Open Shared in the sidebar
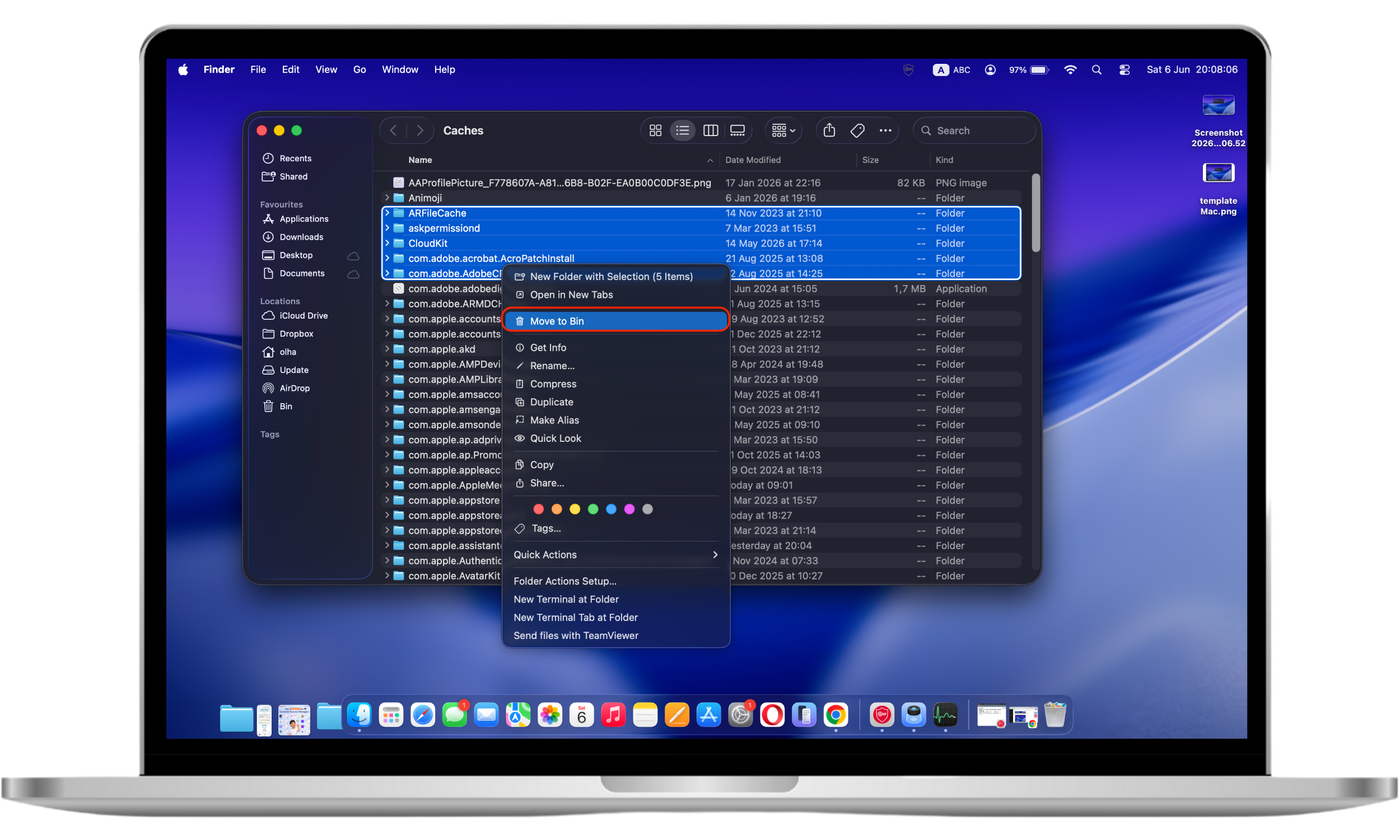 [293, 176]
